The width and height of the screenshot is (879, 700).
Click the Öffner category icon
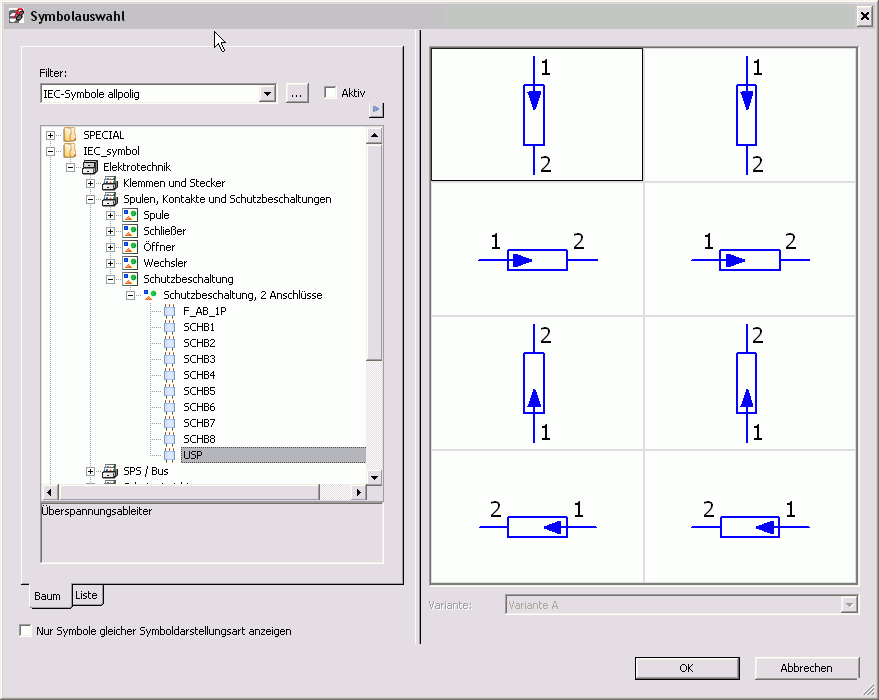(x=130, y=247)
